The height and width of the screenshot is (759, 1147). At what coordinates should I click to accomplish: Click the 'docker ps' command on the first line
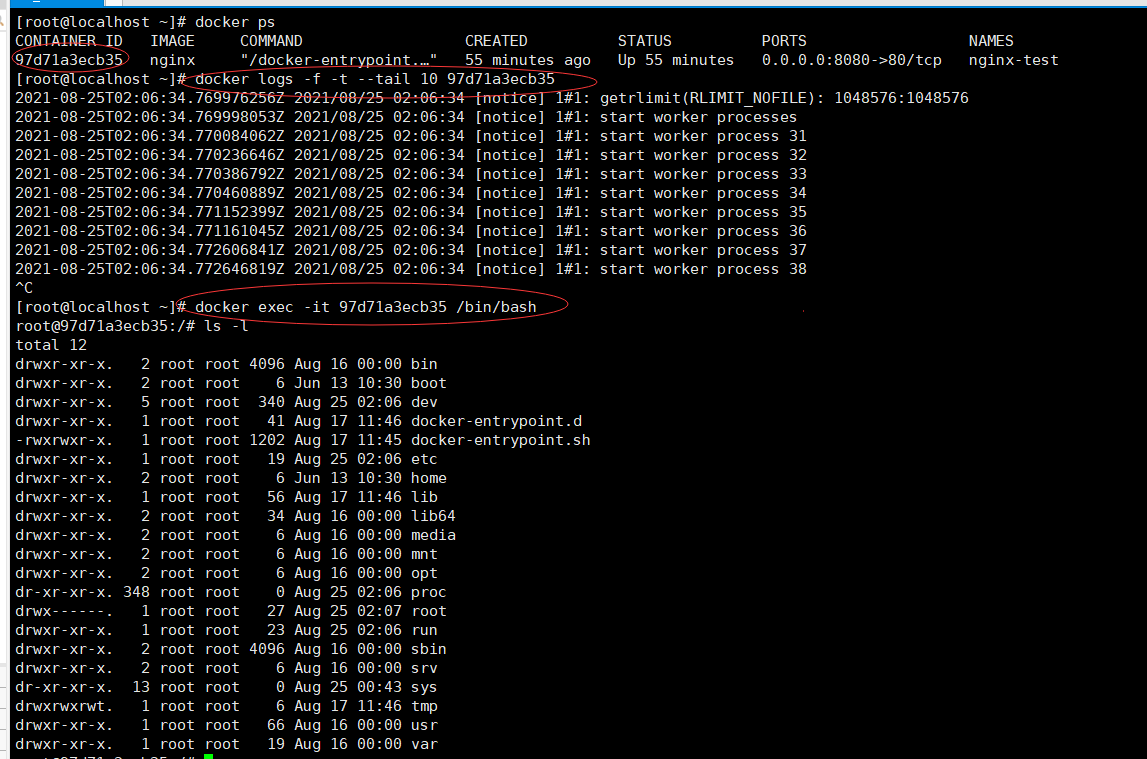pyautogui.click(x=235, y=22)
